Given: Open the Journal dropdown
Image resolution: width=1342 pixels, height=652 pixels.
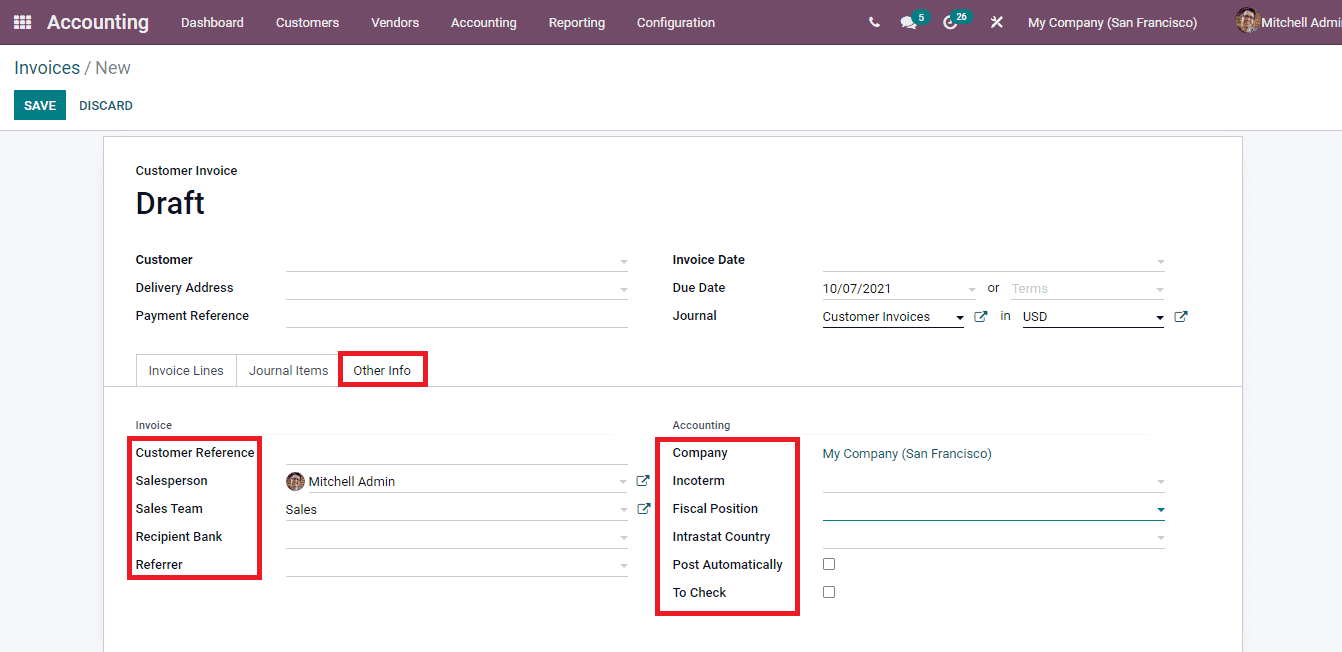Looking at the screenshot, I should [x=959, y=316].
